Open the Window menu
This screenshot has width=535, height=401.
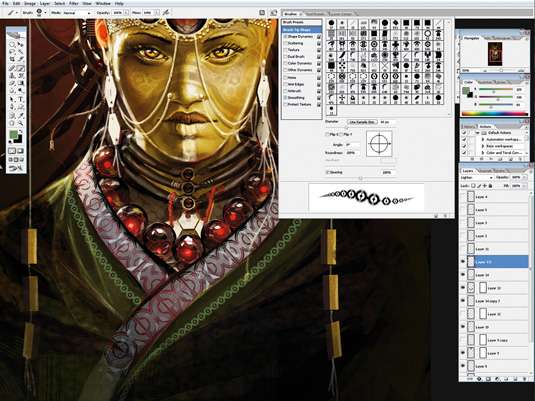pos(103,3)
